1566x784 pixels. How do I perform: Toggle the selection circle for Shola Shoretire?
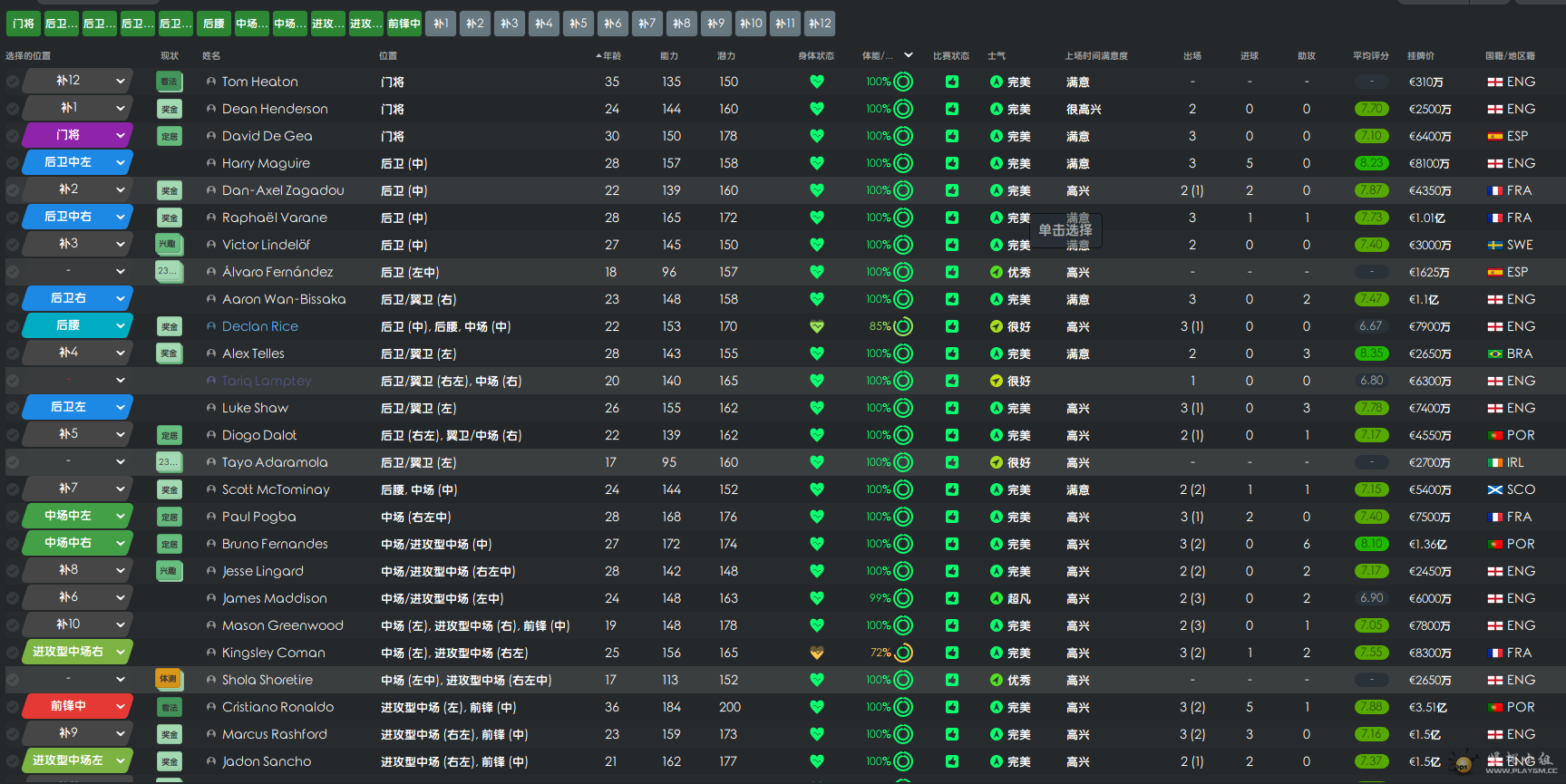(13, 680)
